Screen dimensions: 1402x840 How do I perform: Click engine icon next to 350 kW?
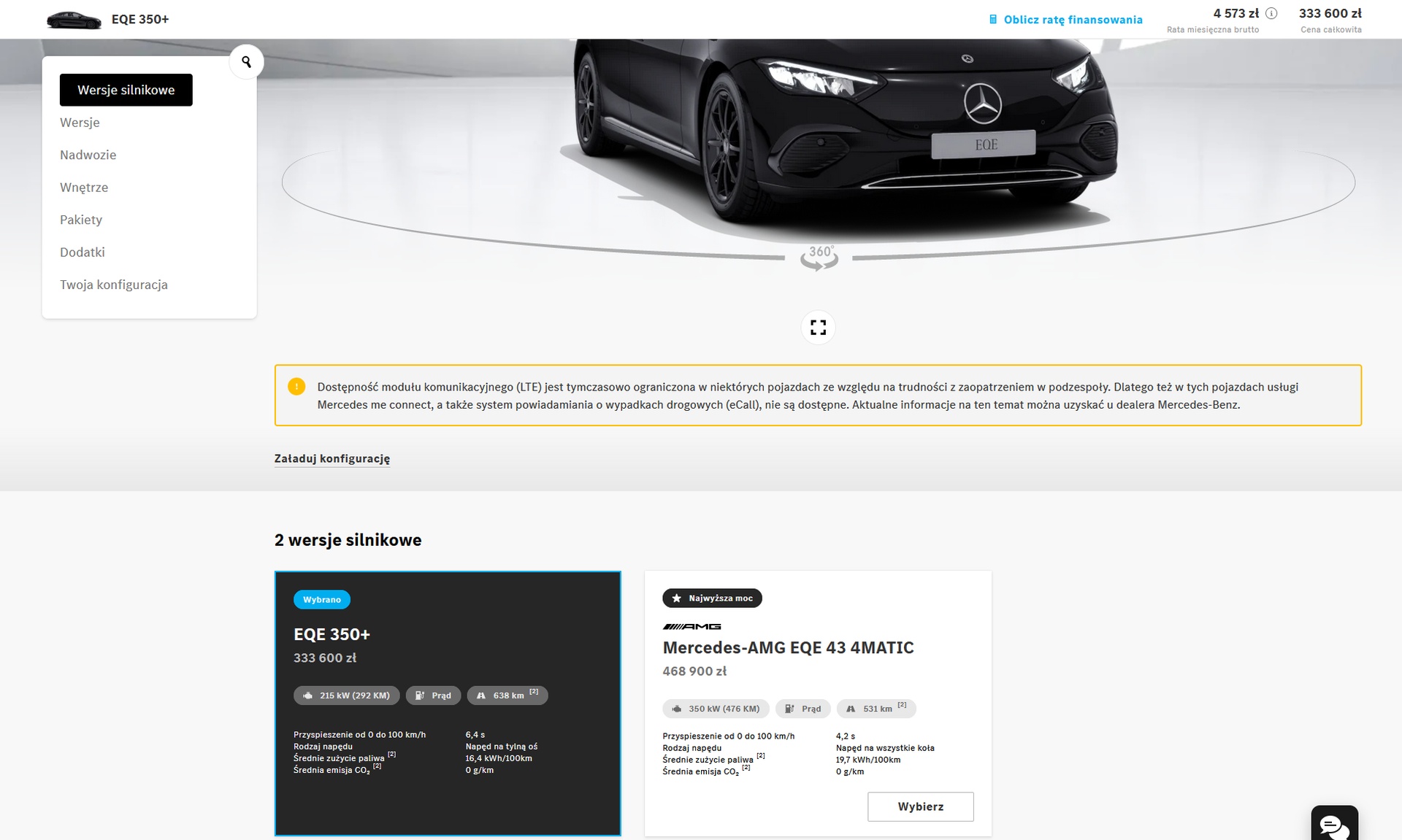[x=677, y=709]
